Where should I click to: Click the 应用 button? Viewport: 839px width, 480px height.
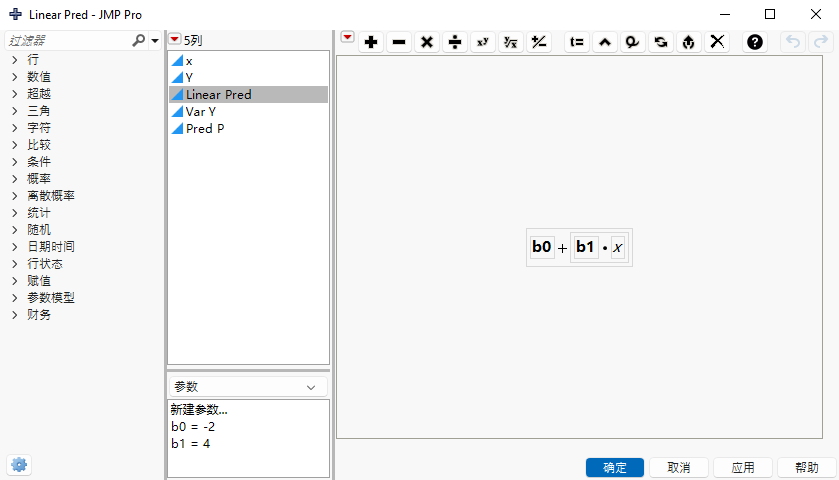click(x=743, y=468)
